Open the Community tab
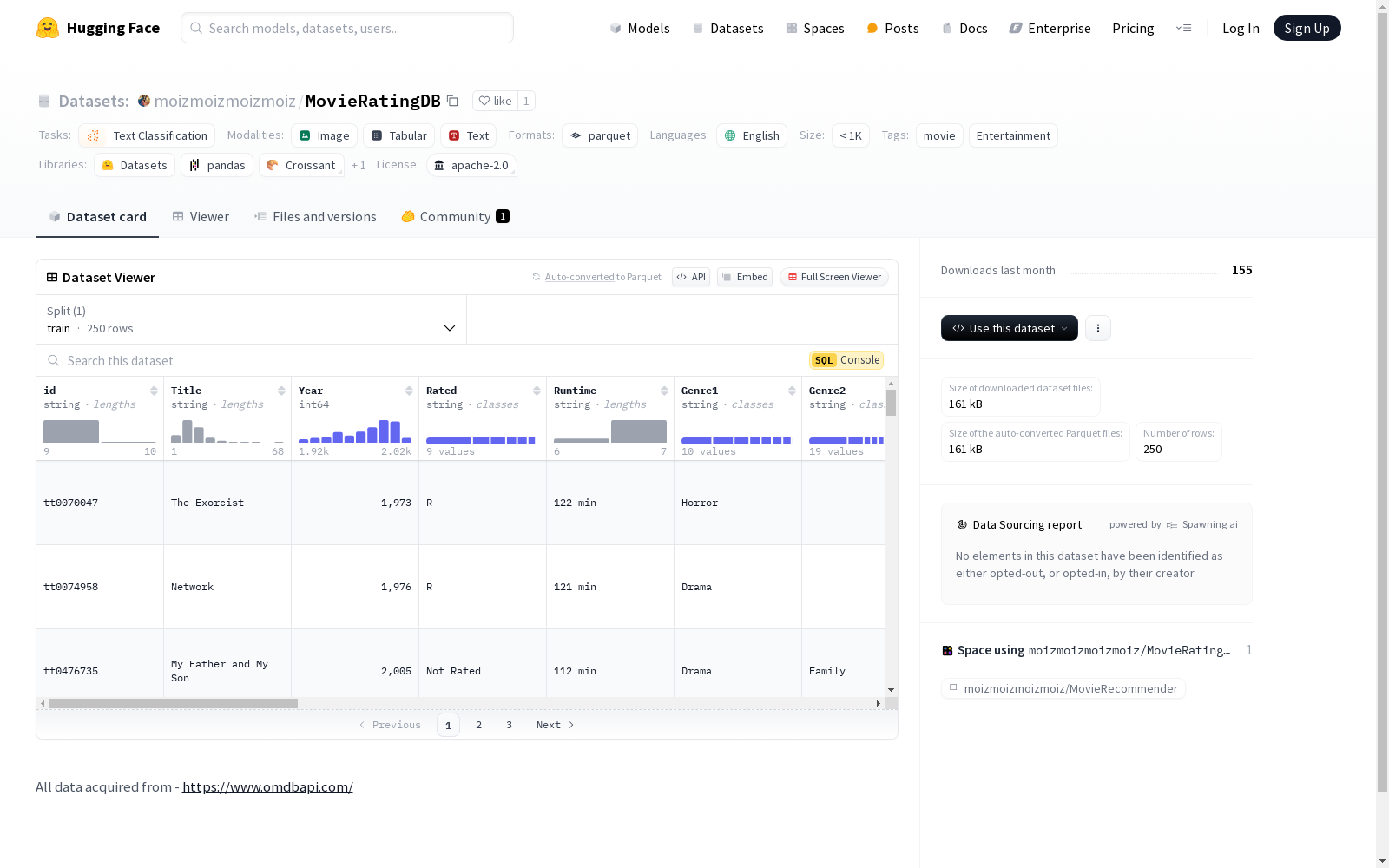 point(455,217)
